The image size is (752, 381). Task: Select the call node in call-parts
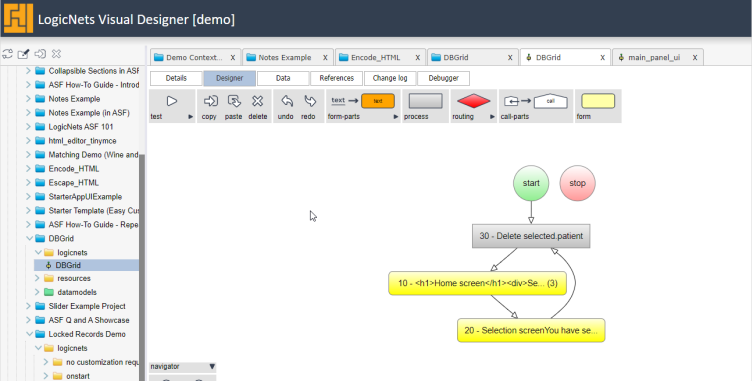click(551, 101)
